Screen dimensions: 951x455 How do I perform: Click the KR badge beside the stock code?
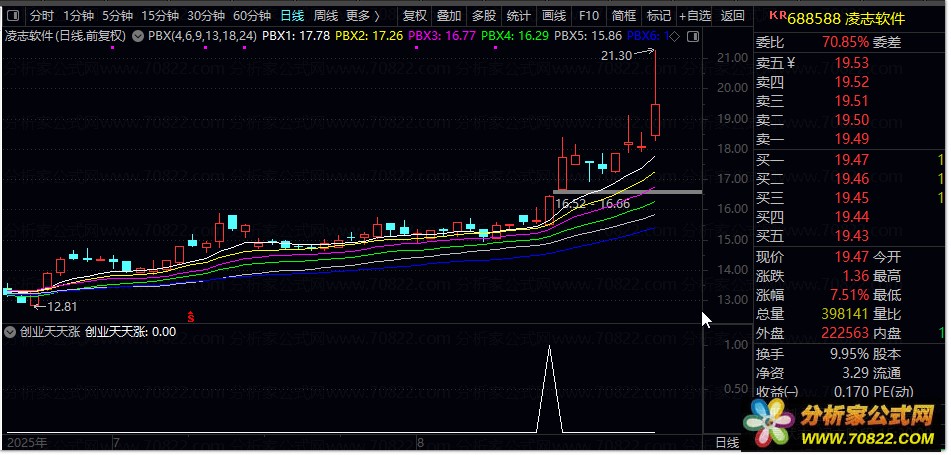pyautogui.click(x=778, y=15)
